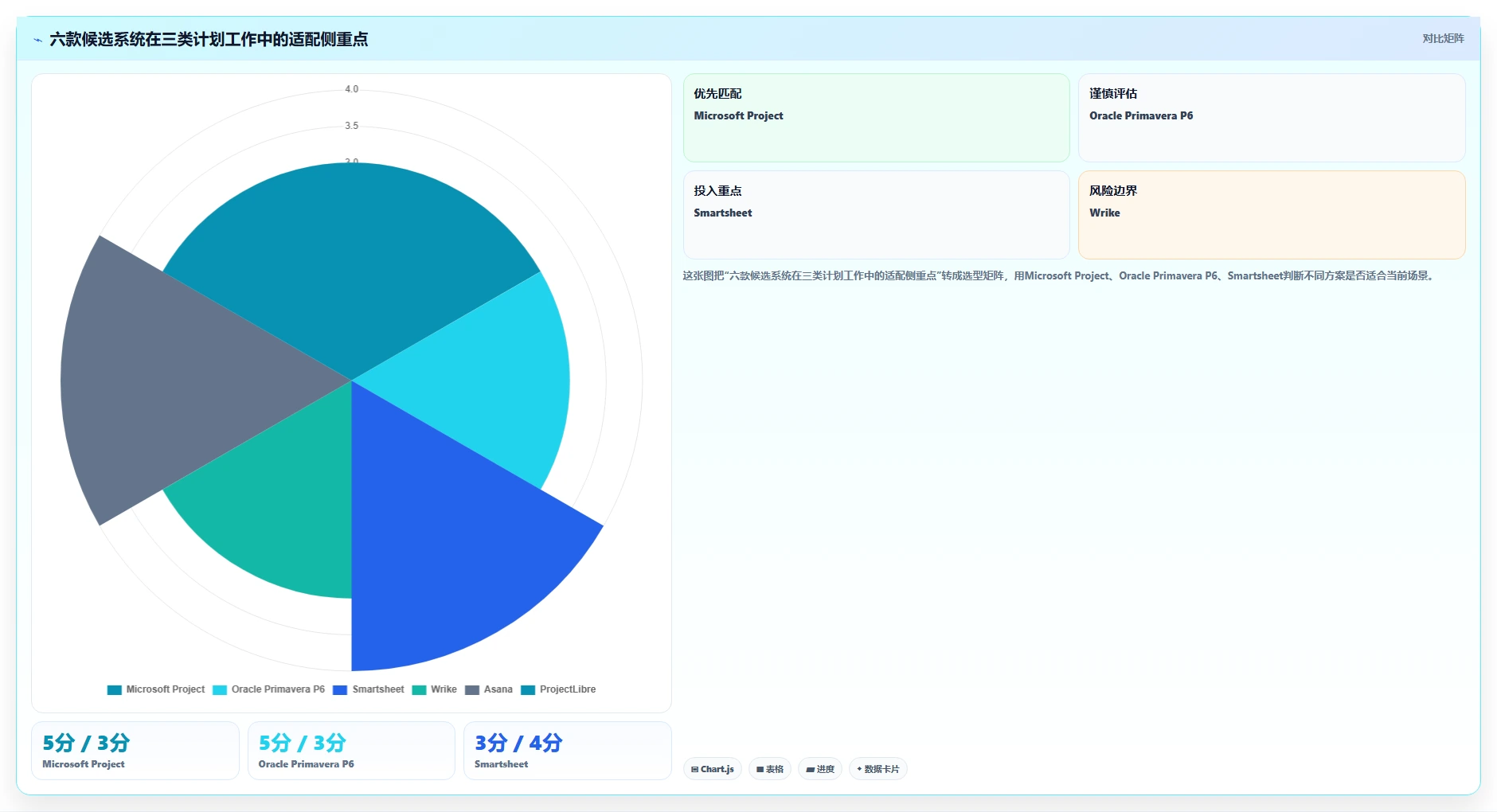Click the 5分 / 3分 Microsoft Project stat card
Viewport: 1497px width, 812px height.
click(135, 751)
